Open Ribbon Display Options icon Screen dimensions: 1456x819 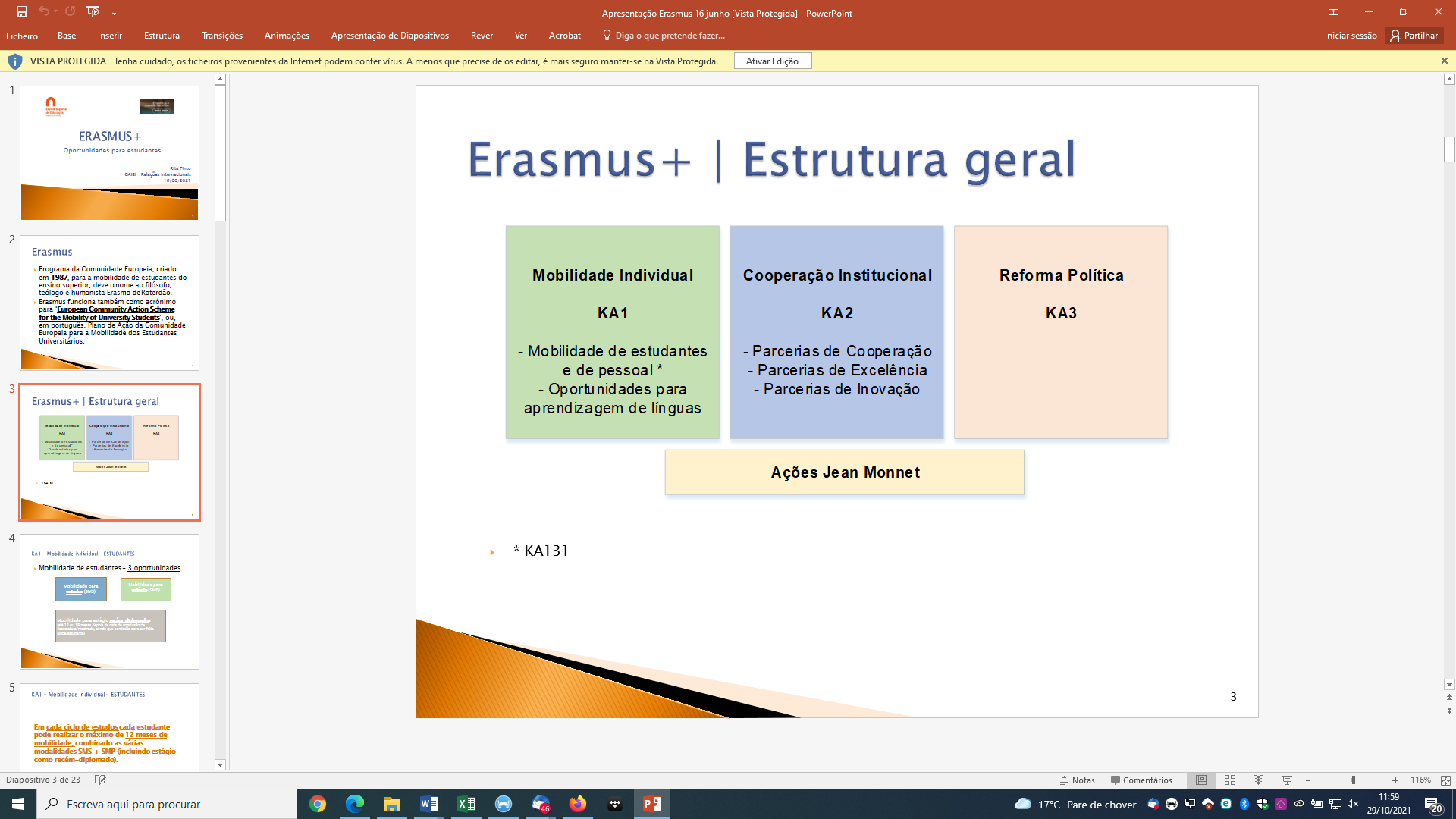point(1333,11)
